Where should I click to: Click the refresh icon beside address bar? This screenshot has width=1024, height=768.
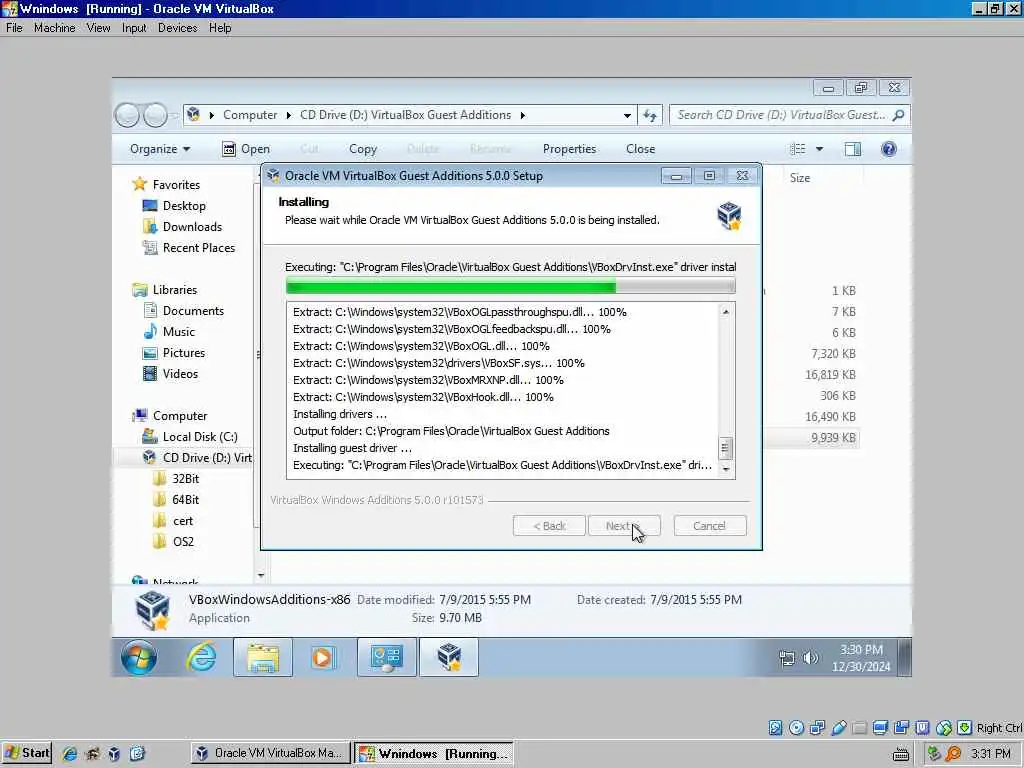(650, 116)
